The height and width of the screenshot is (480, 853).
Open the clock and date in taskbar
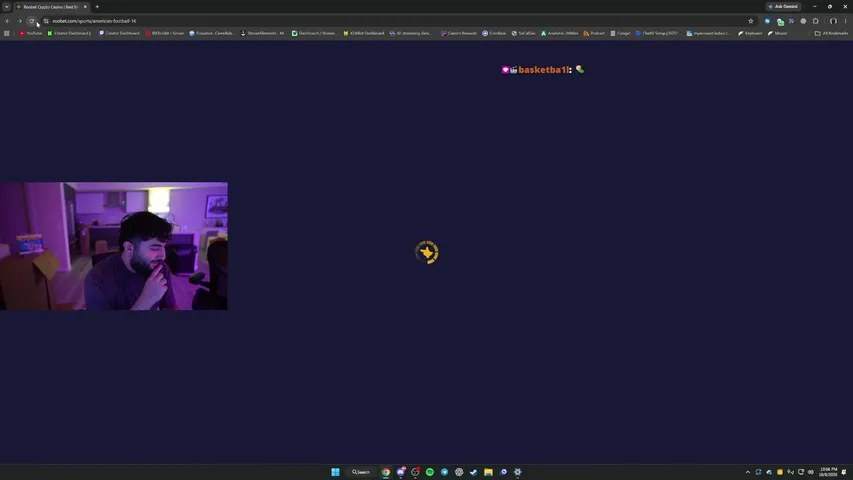(x=829, y=472)
